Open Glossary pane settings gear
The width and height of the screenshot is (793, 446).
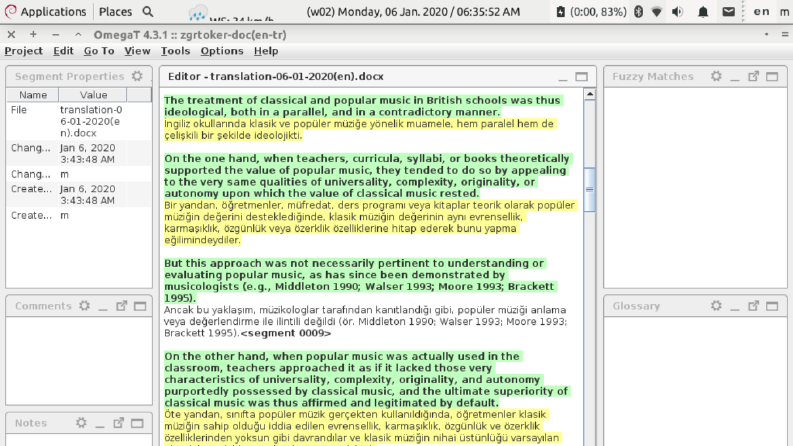(x=716, y=306)
